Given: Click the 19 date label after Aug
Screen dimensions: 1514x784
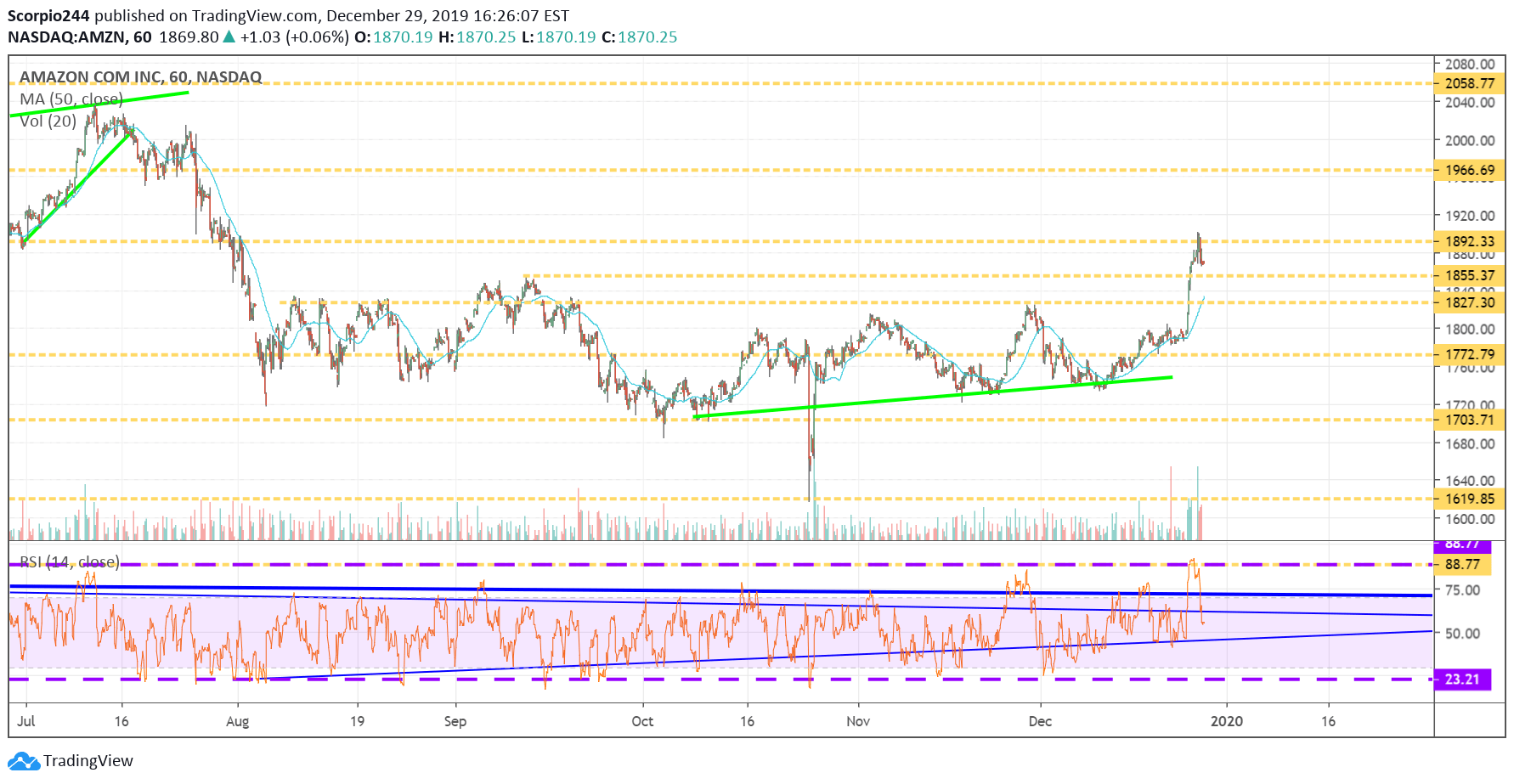Looking at the screenshot, I should 358,721.
